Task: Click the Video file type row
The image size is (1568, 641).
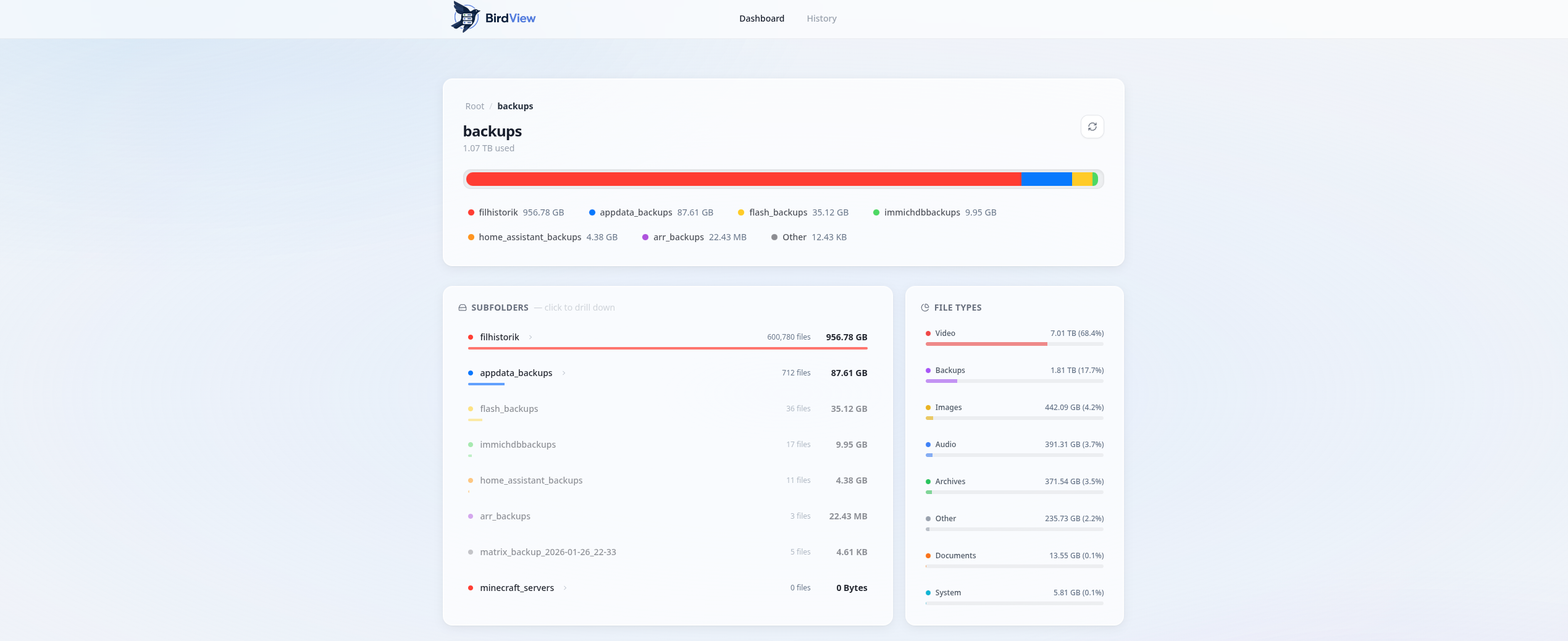Action: tap(1015, 337)
